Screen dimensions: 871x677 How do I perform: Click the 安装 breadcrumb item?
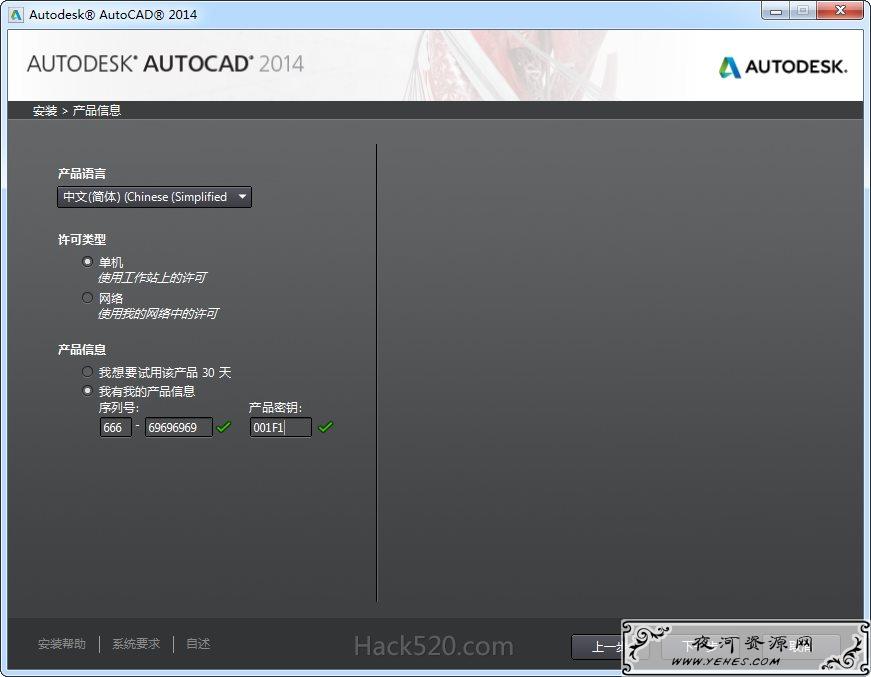pos(45,111)
